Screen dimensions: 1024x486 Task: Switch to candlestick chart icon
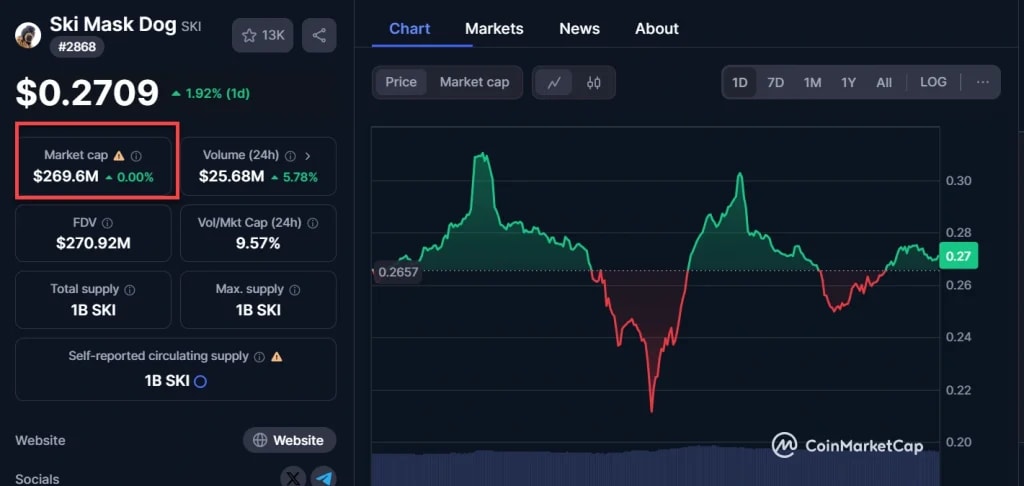[x=593, y=82]
